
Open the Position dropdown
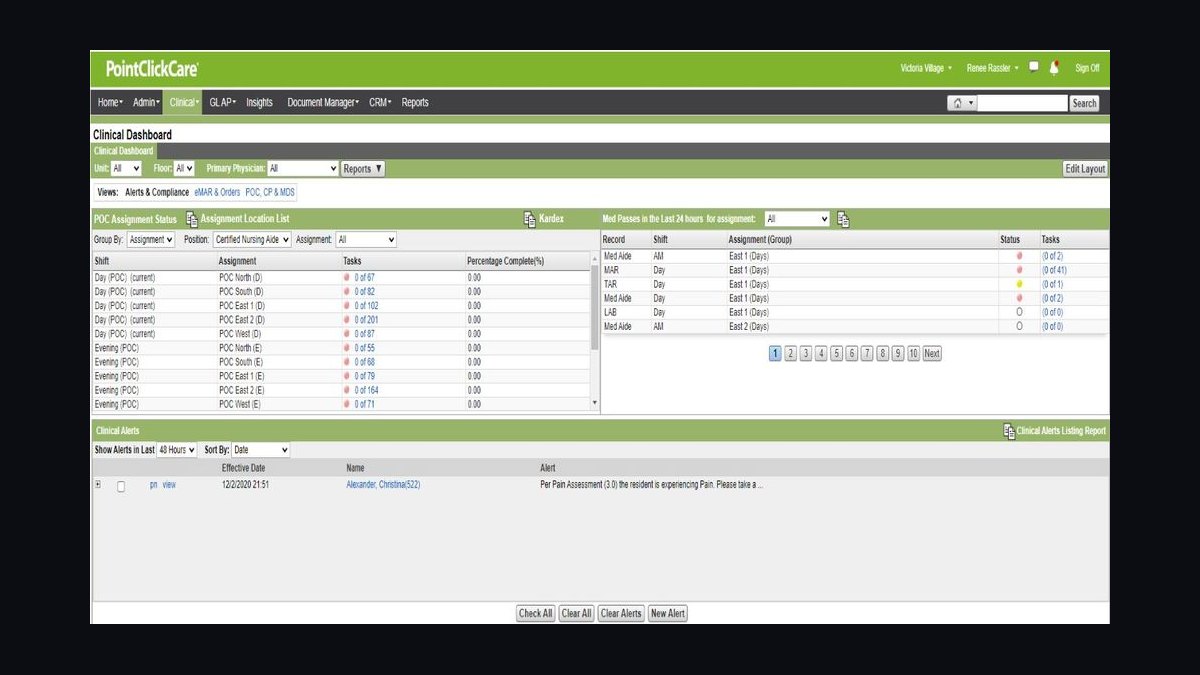click(252, 240)
